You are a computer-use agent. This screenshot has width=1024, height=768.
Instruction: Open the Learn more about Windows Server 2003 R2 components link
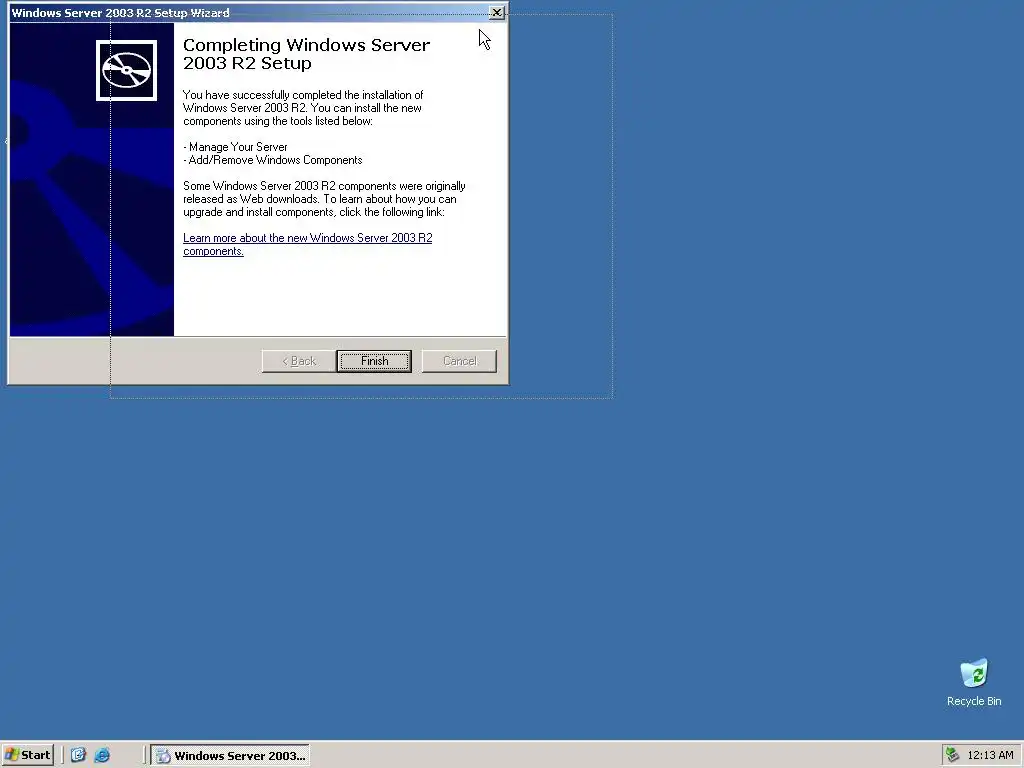pyautogui.click(x=308, y=244)
